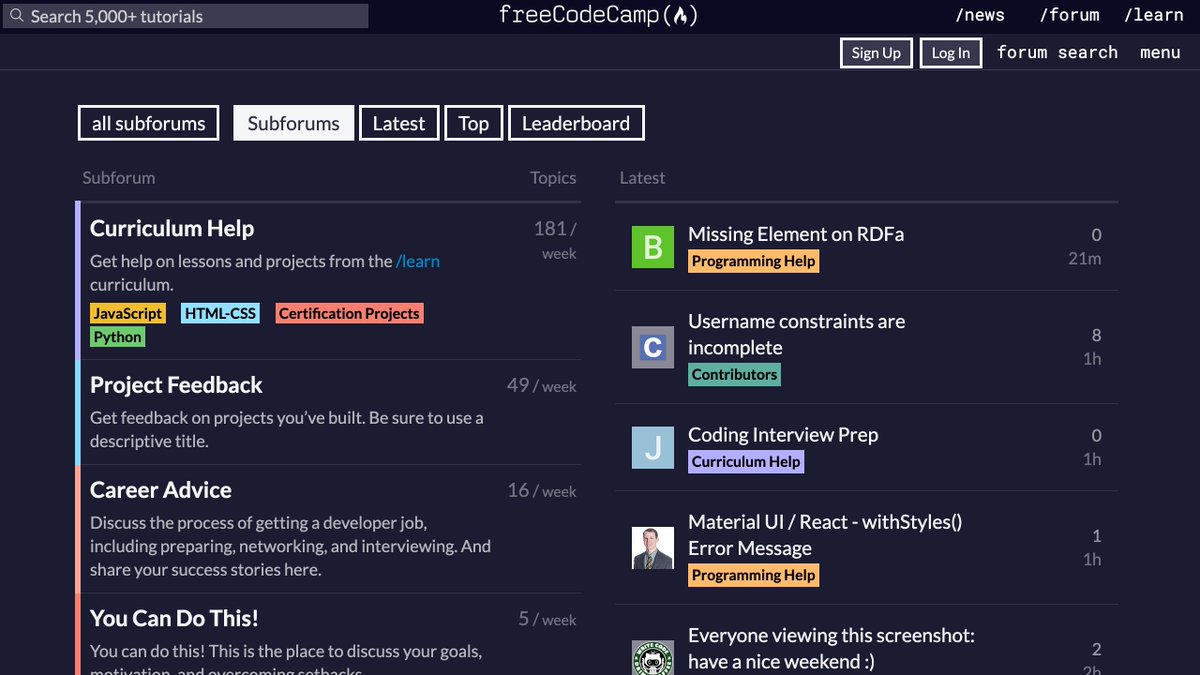Open the menu in the header

1160,53
